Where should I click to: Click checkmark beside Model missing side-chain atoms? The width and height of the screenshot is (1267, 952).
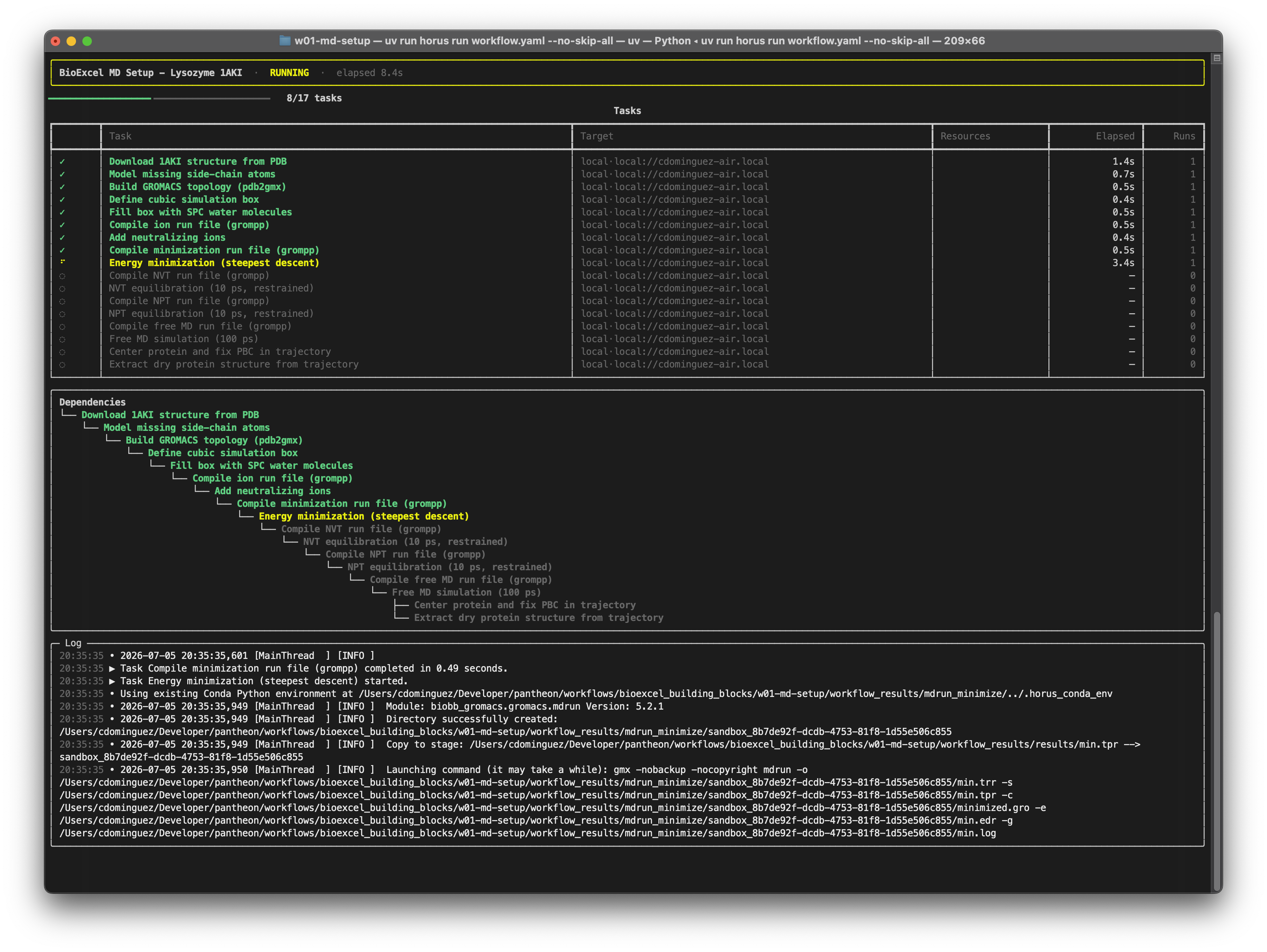[63, 174]
